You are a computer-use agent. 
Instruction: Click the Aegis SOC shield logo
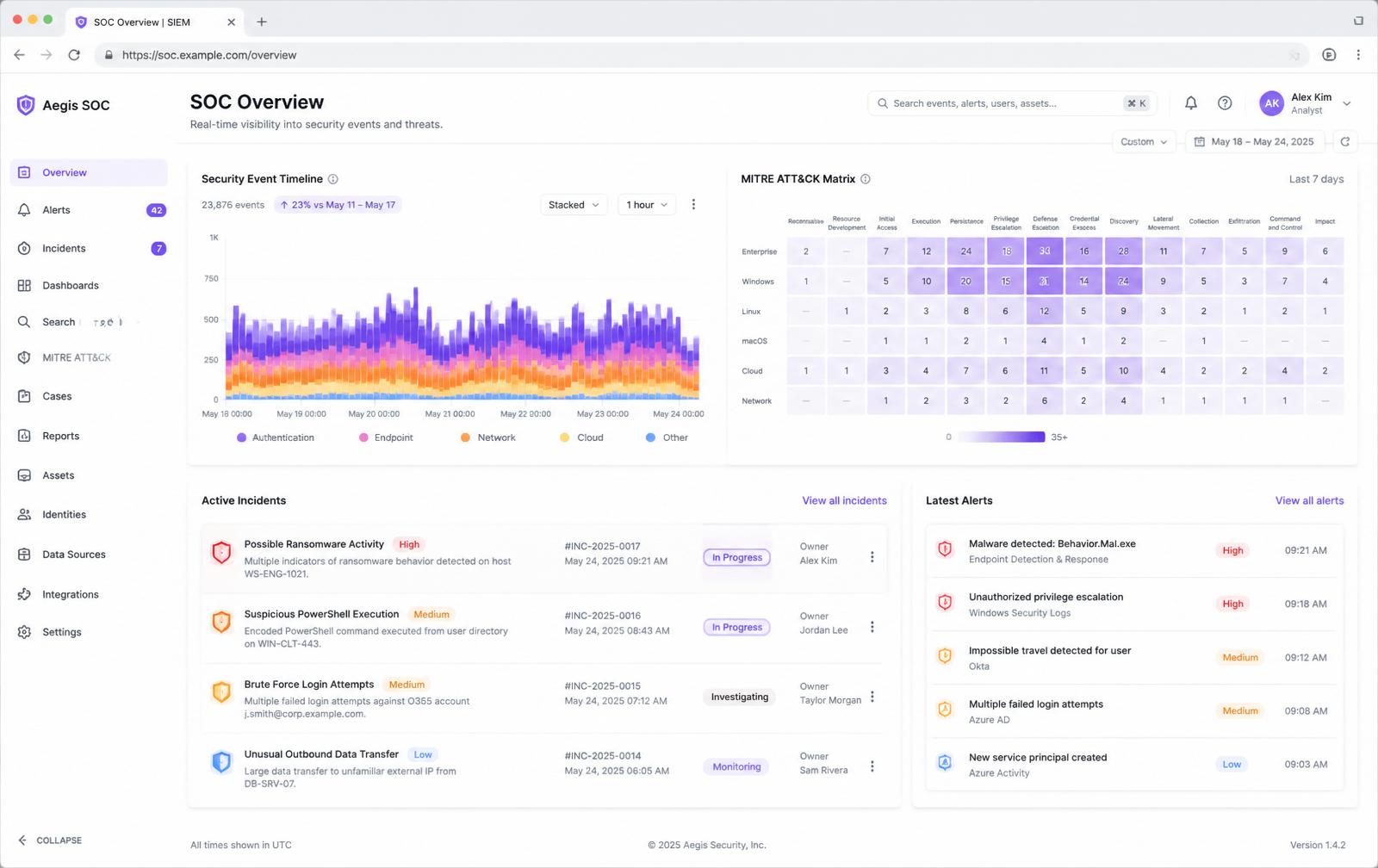26,105
